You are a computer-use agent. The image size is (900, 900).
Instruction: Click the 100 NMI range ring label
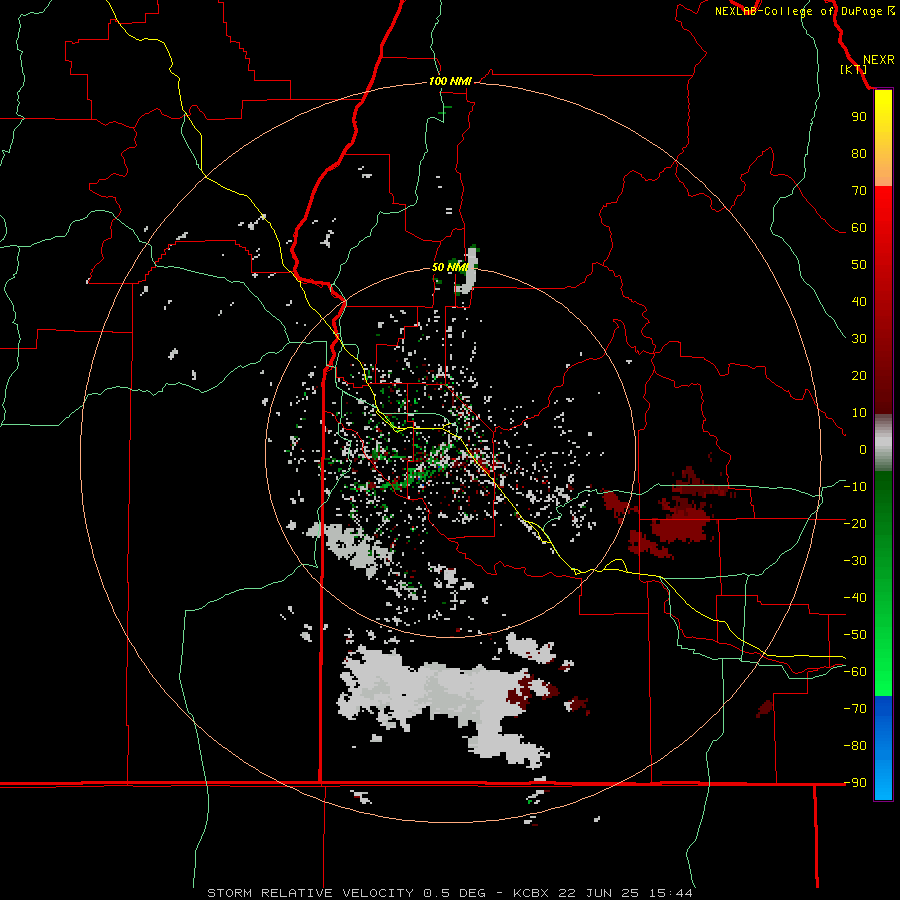pos(450,81)
